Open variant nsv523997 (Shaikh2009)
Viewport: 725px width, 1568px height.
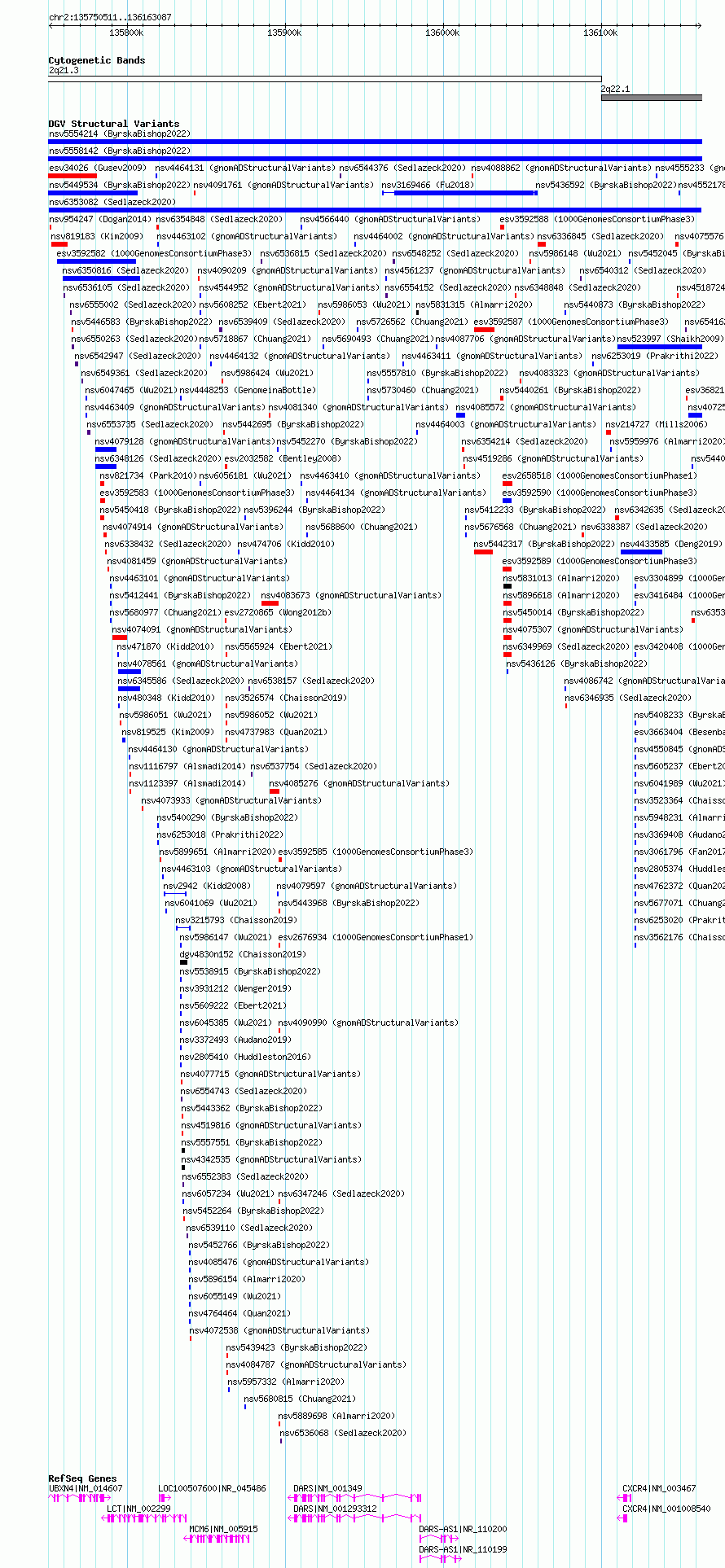point(660,347)
